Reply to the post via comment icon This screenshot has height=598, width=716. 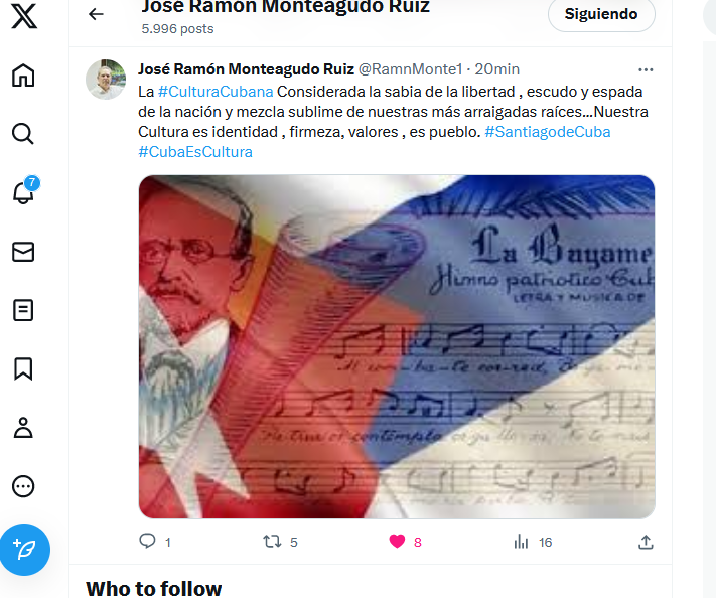(147, 541)
